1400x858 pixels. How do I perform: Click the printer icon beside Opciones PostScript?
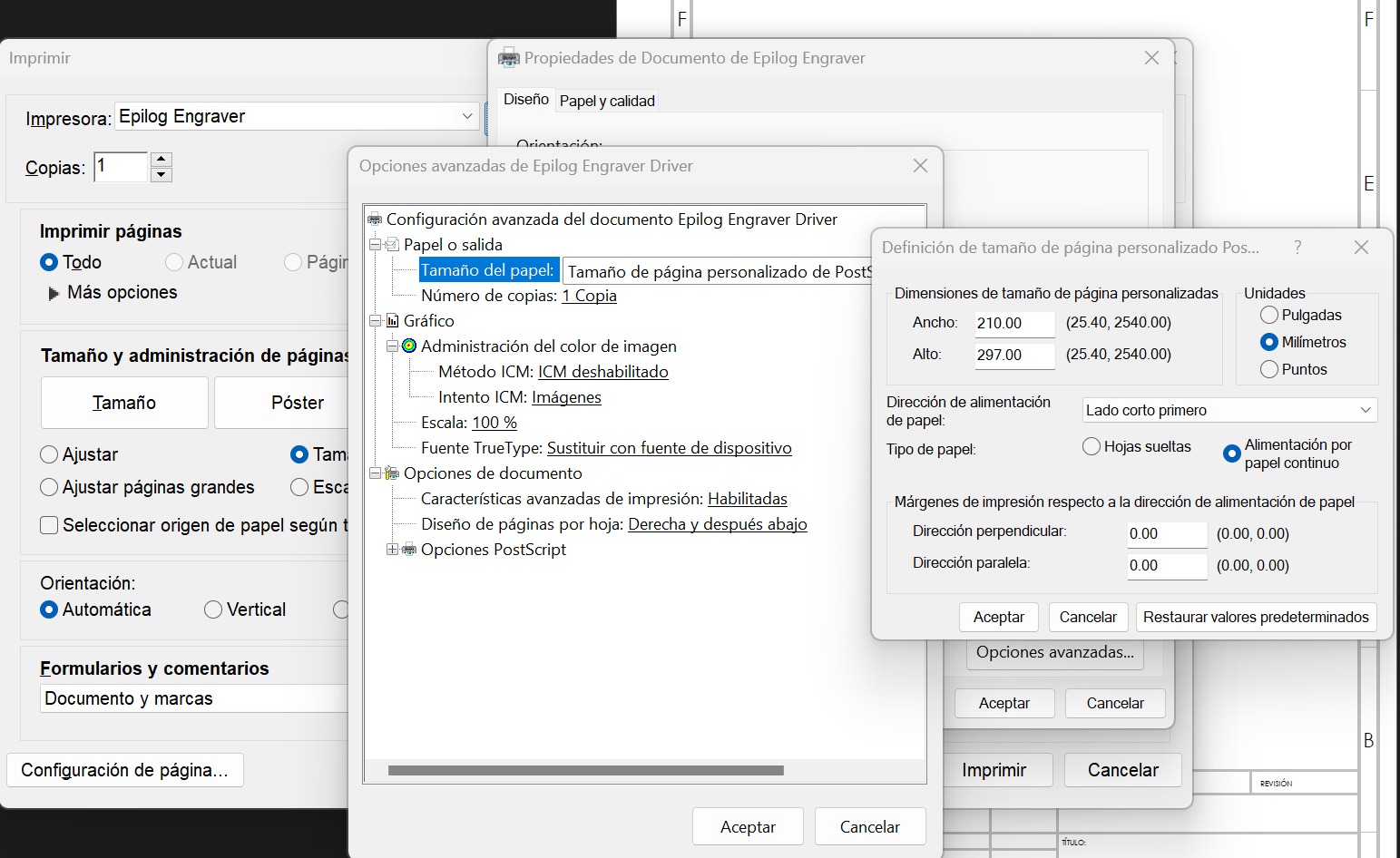point(409,550)
